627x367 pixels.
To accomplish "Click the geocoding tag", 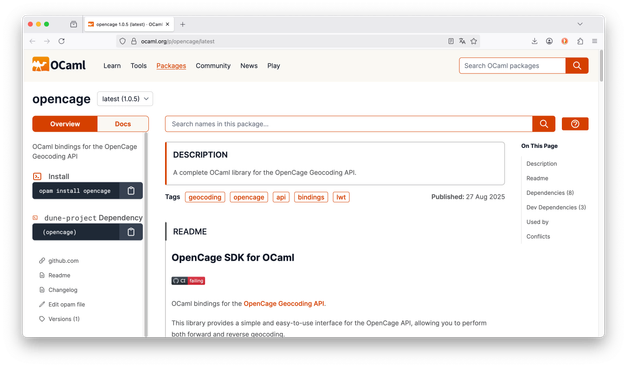I will (x=205, y=197).
